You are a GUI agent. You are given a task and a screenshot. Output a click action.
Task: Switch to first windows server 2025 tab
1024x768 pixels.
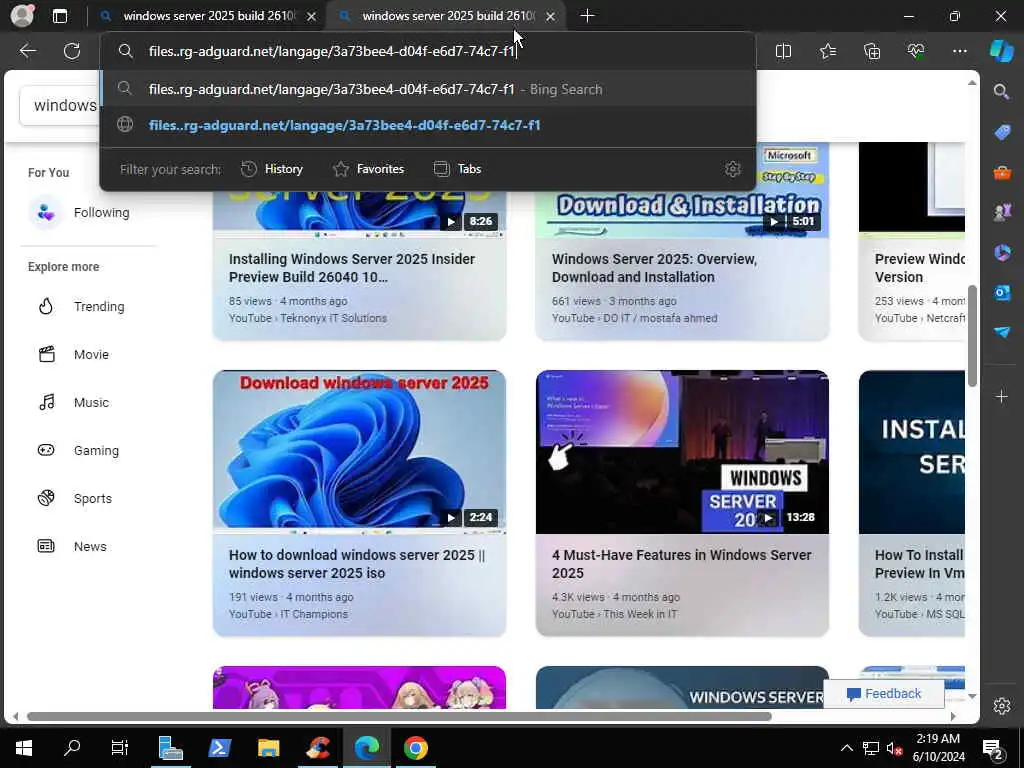(208, 16)
